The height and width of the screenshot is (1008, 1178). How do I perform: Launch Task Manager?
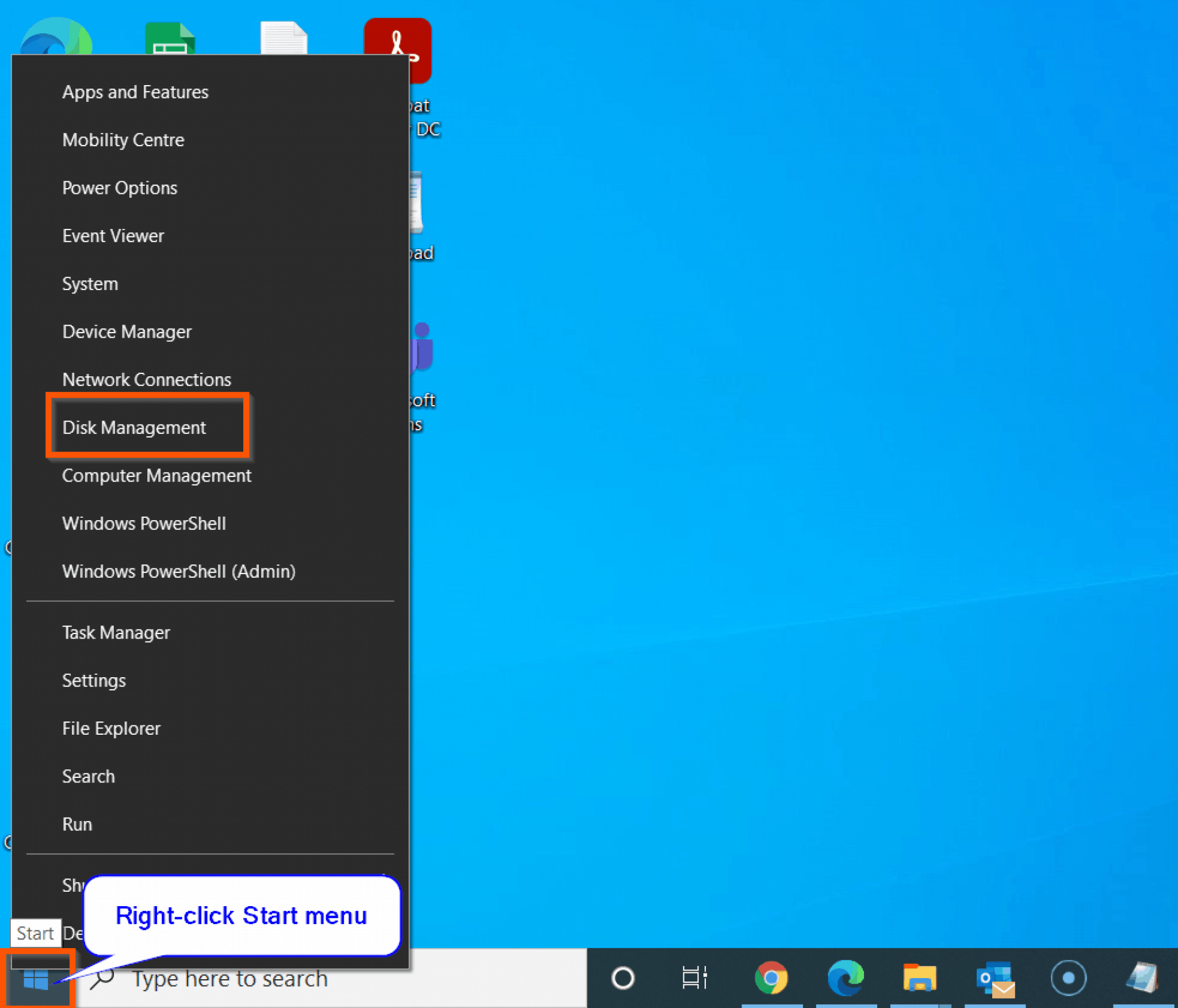(x=116, y=632)
